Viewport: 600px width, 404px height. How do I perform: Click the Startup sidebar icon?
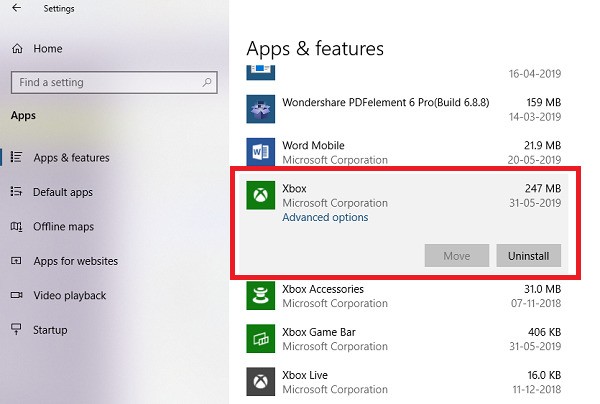point(16,329)
